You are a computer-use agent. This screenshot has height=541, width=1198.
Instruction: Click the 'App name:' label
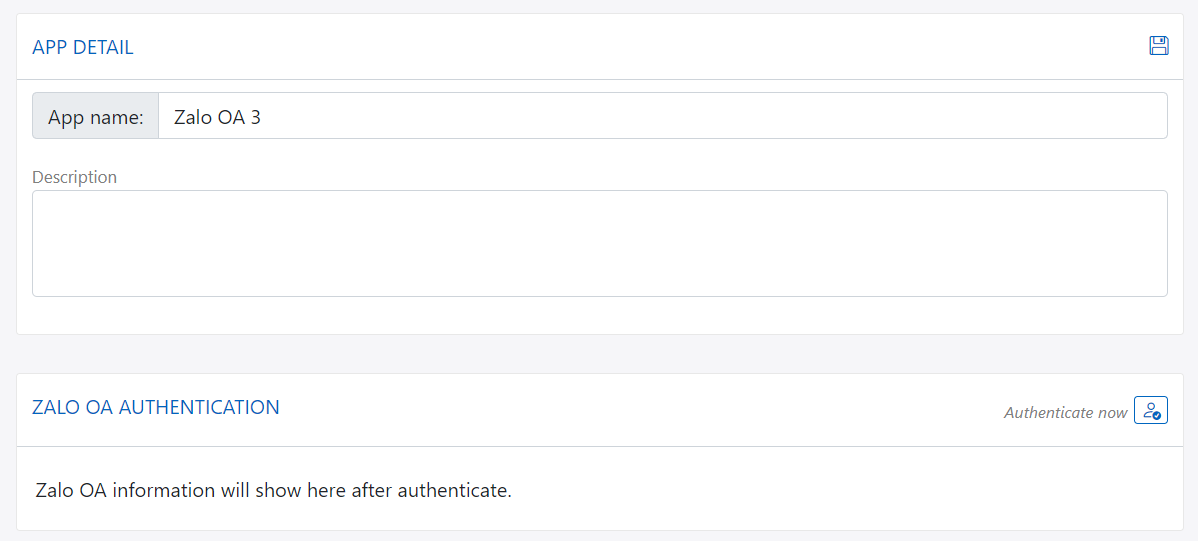pos(96,117)
